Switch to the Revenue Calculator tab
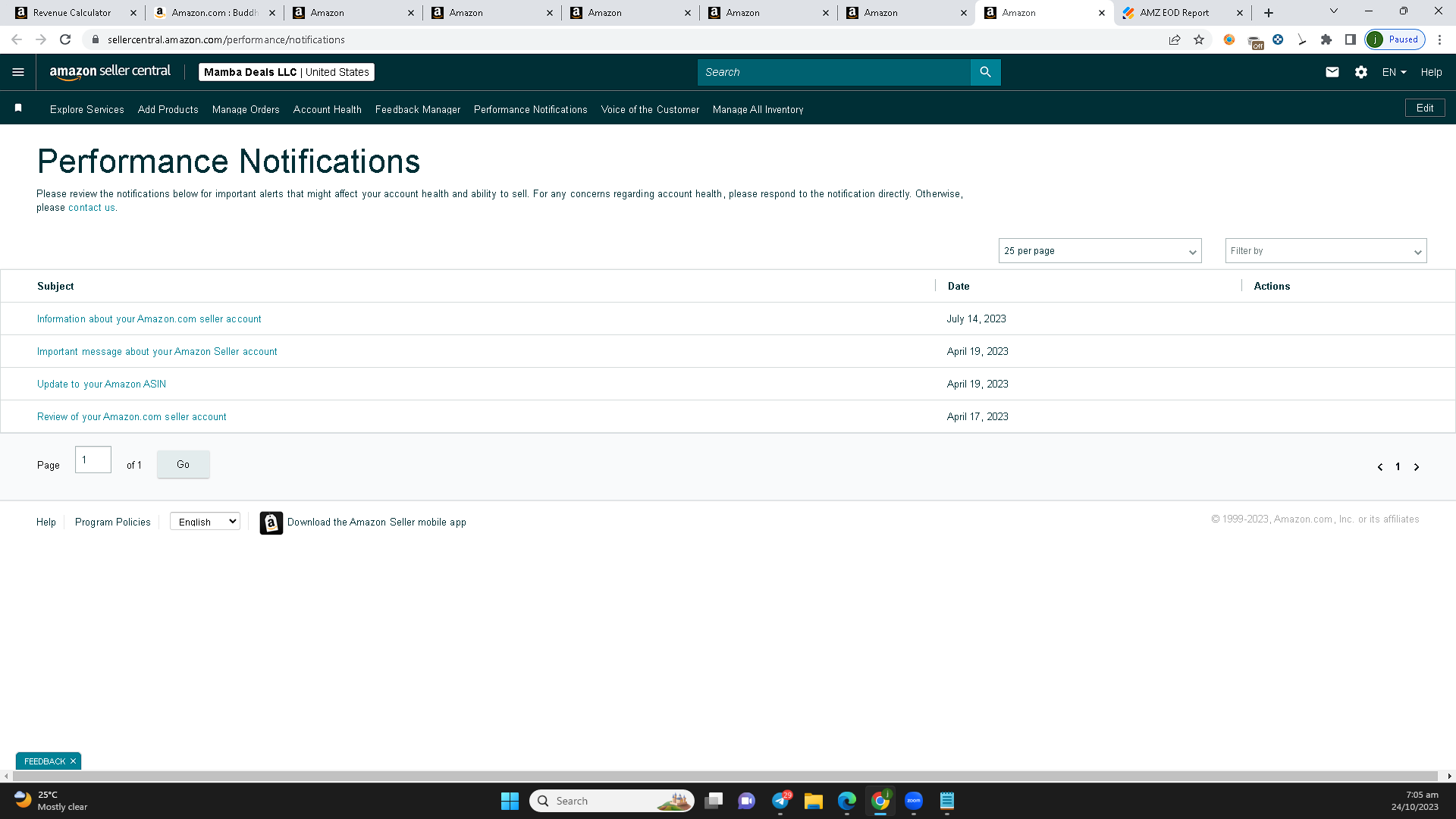Viewport: 1456px width, 819px height. [x=73, y=13]
